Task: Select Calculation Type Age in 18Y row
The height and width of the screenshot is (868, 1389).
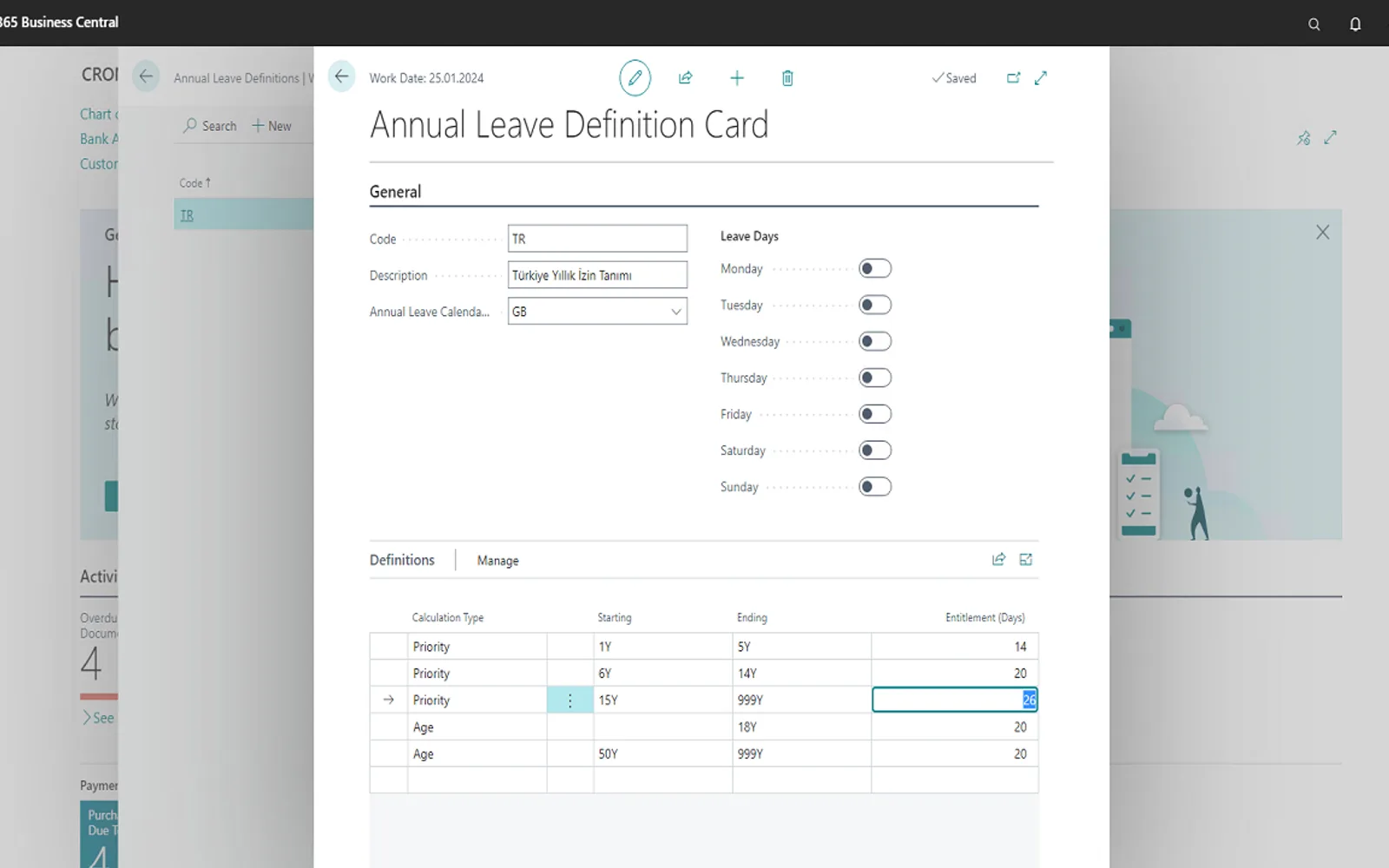Action: 477,727
